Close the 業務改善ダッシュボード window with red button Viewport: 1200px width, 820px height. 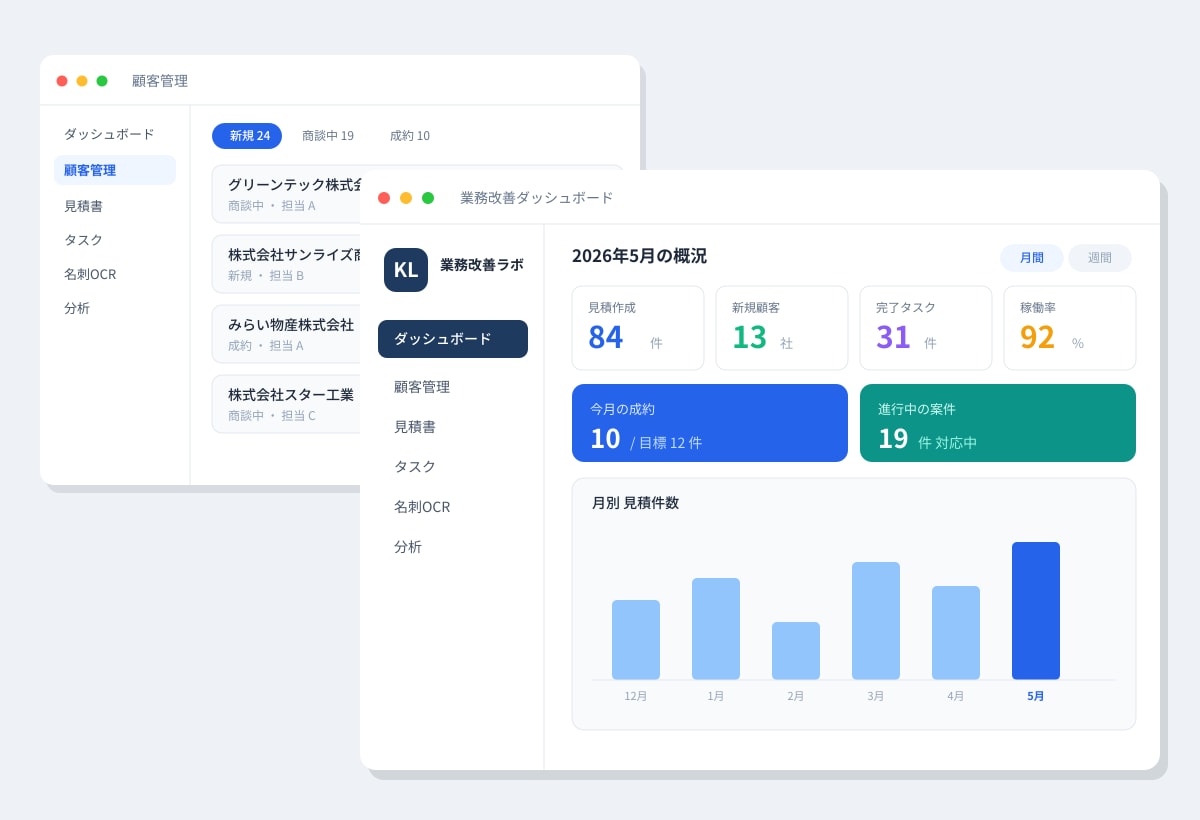384,198
